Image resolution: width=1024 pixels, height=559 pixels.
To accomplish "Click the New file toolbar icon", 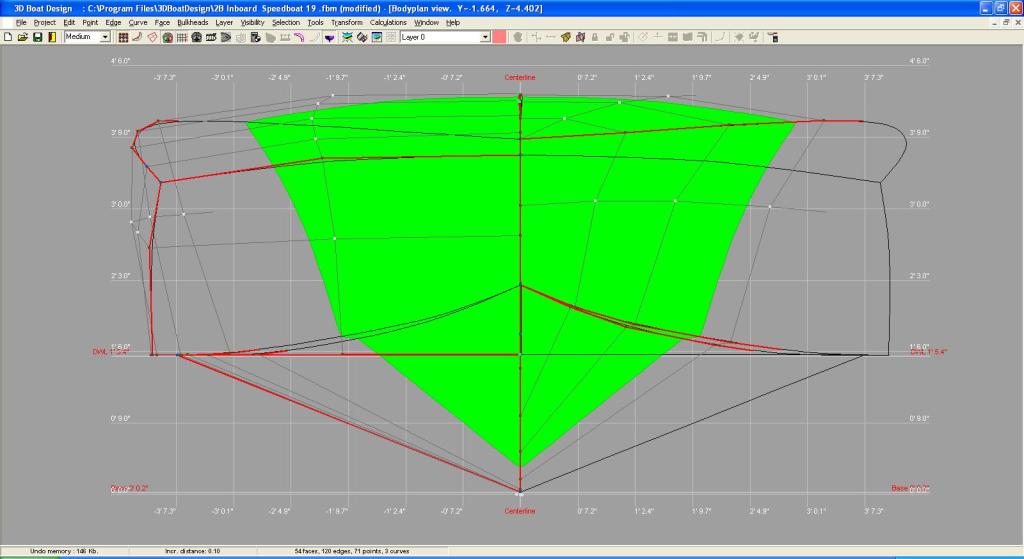I will 8,37.
